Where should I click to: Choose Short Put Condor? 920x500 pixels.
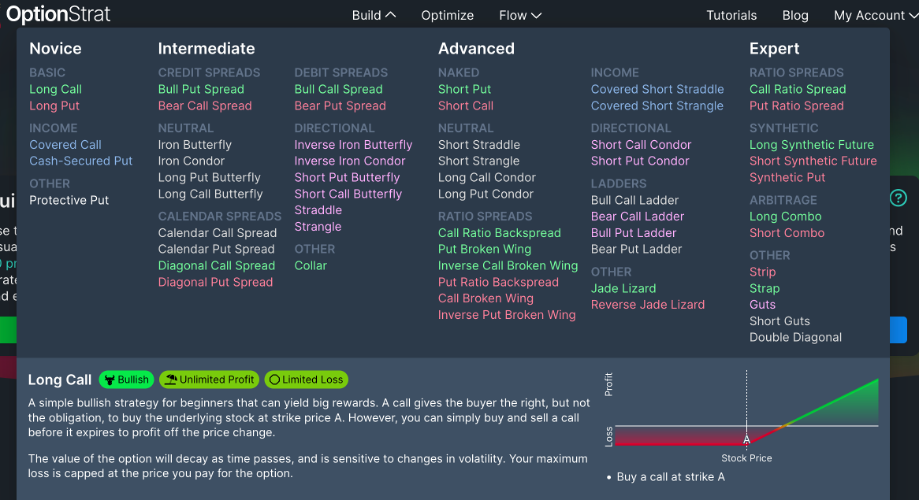point(640,161)
